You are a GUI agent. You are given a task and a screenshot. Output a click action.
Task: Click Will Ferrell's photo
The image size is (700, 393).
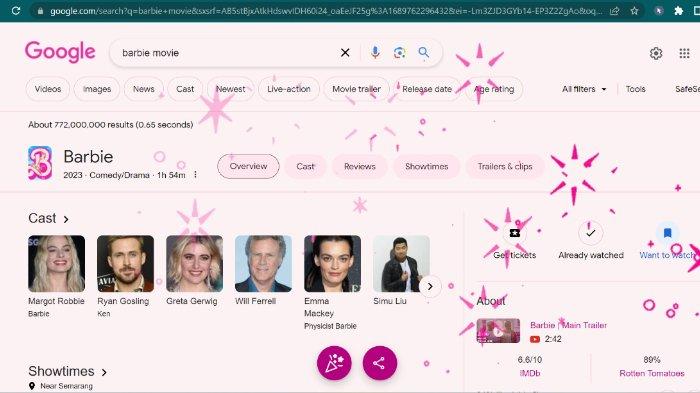263,263
